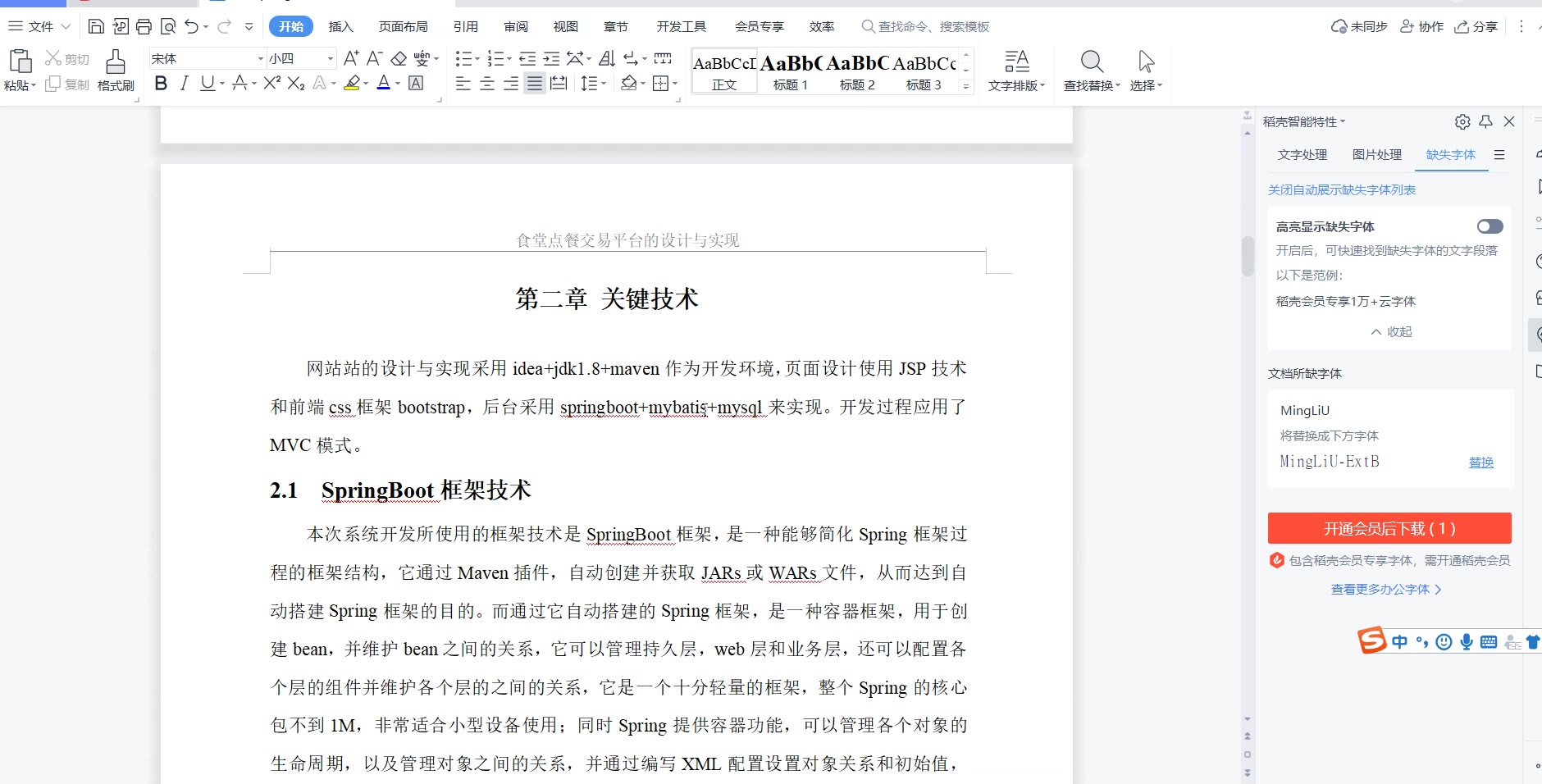This screenshot has height=784, width=1542.
Task: Click the Print icon
Action: click(x=144, y=26)
